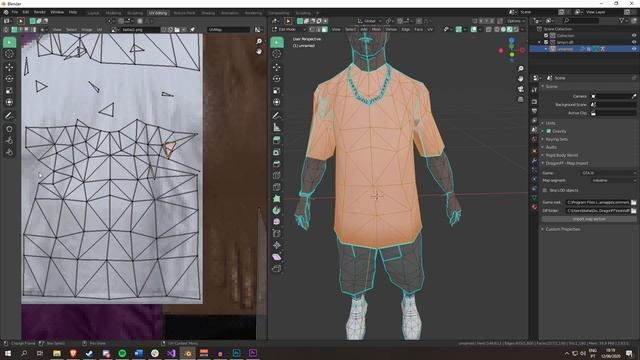Switch to the Layout workspace tab
The height and width of the screenshot is (360, 640).
click(93, 13)
